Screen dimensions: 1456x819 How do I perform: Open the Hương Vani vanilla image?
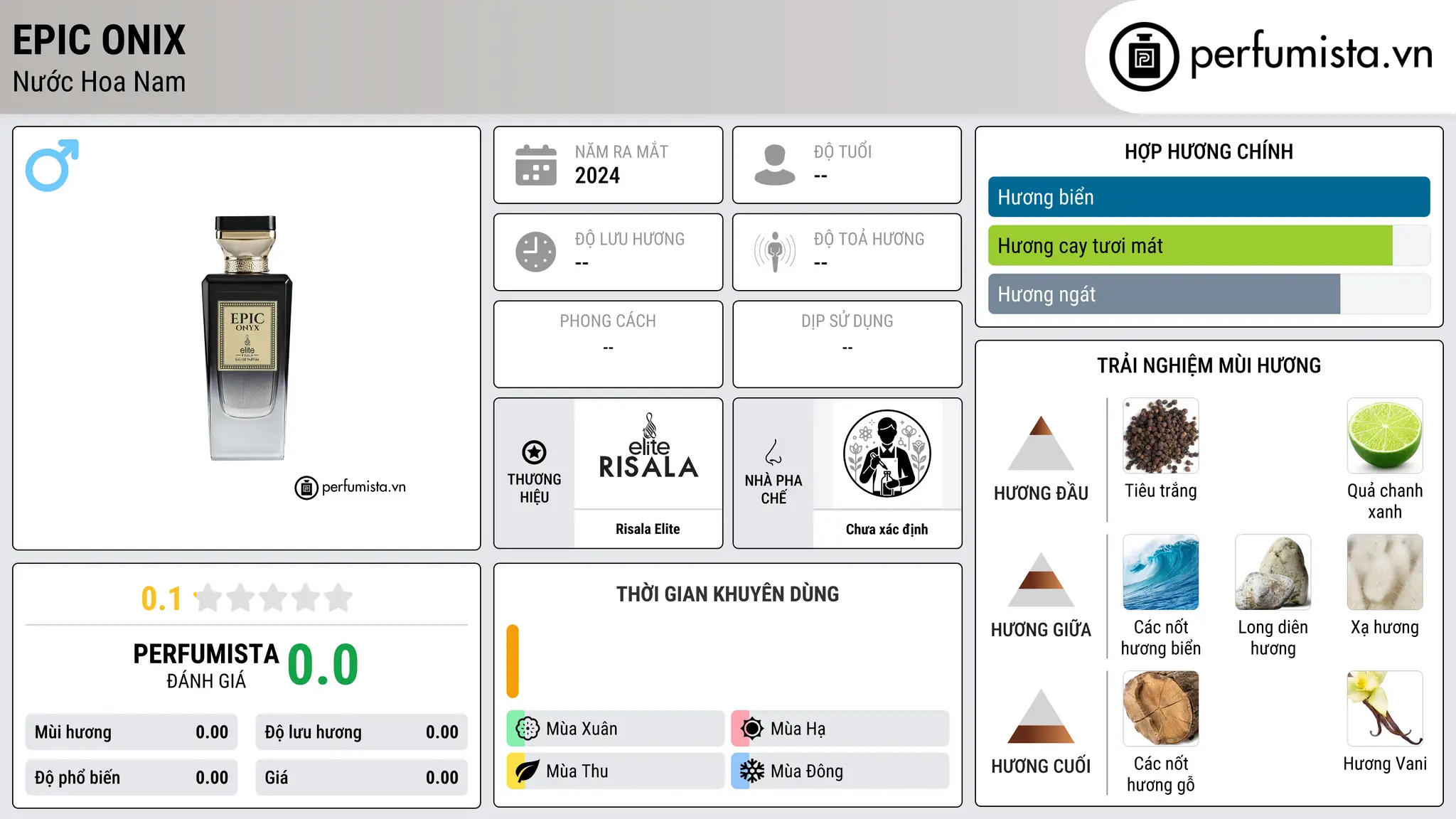coord(1385,709)
